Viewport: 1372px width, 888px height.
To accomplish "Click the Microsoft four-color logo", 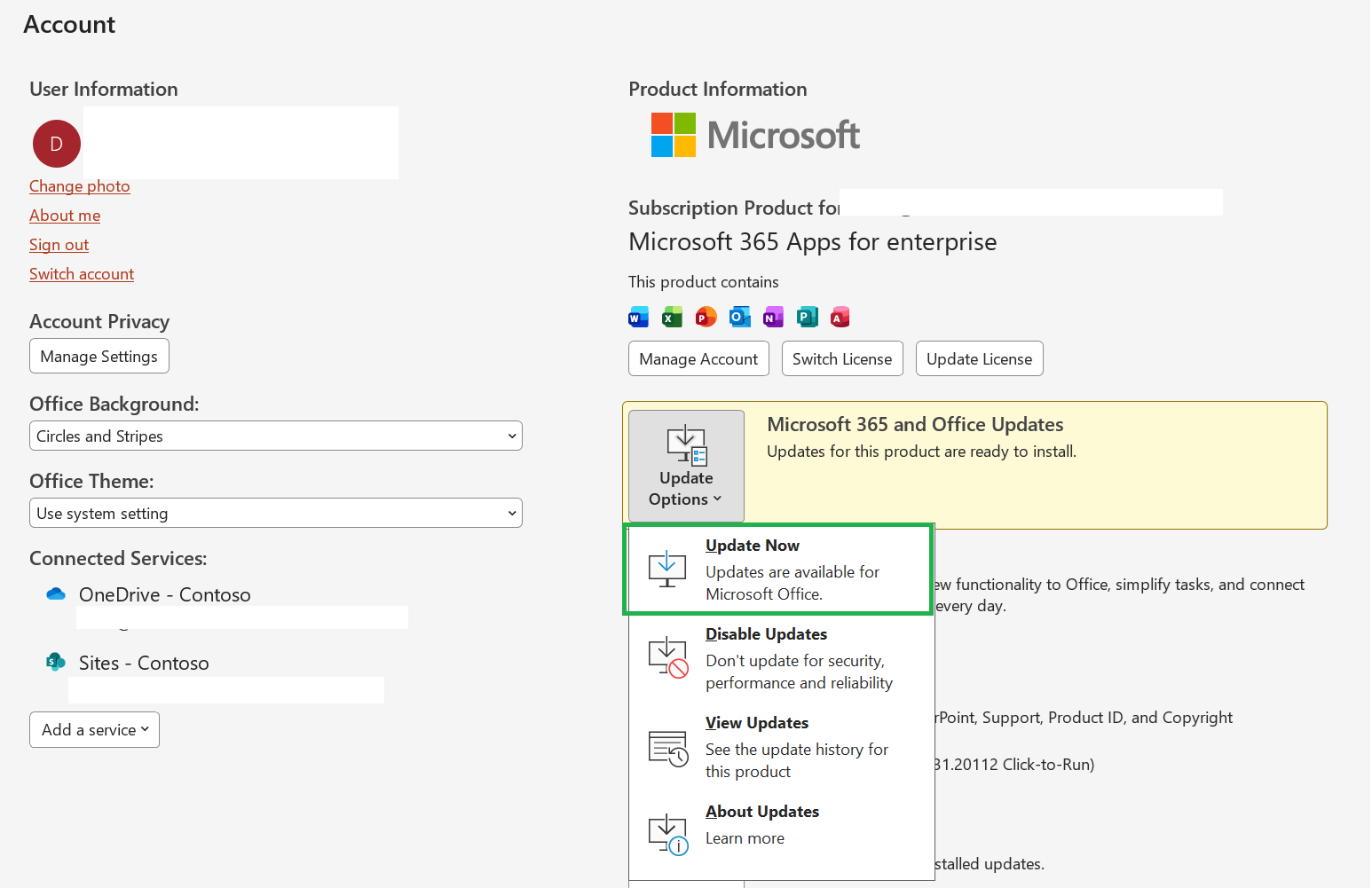I will (x=674, y=135).
